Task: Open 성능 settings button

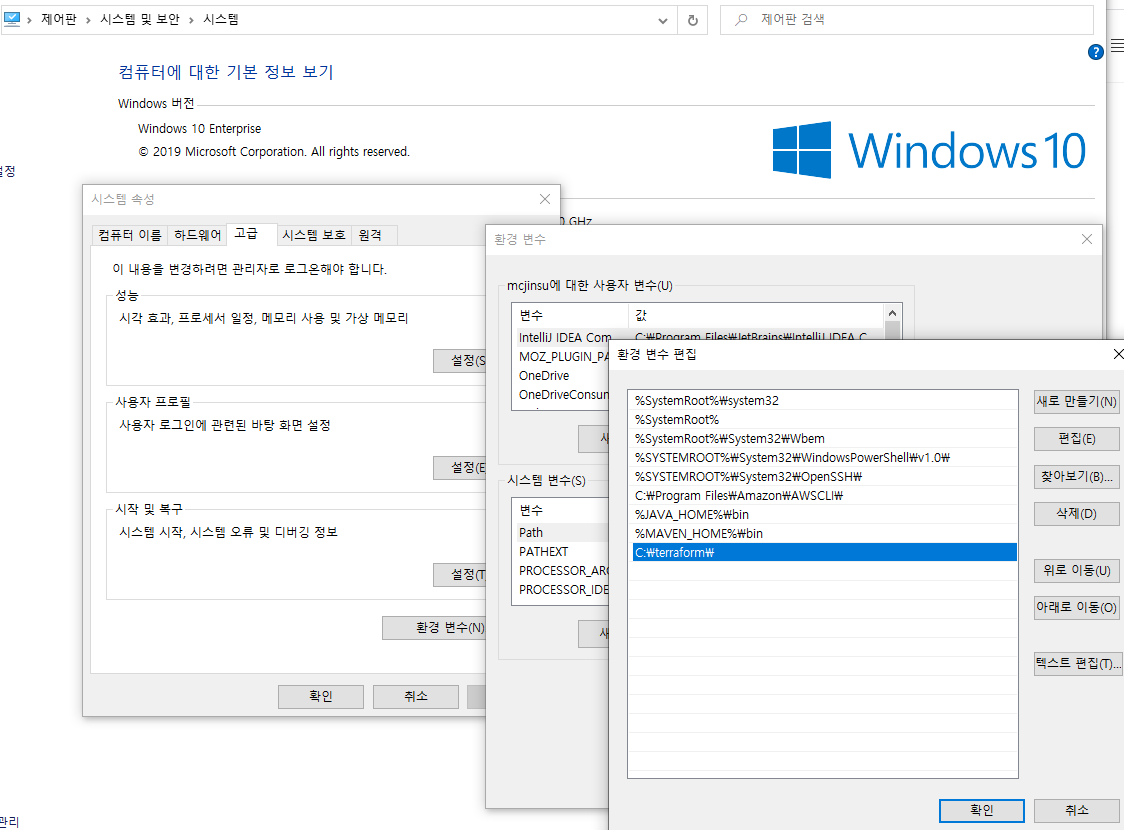Action: coord(460,361)
